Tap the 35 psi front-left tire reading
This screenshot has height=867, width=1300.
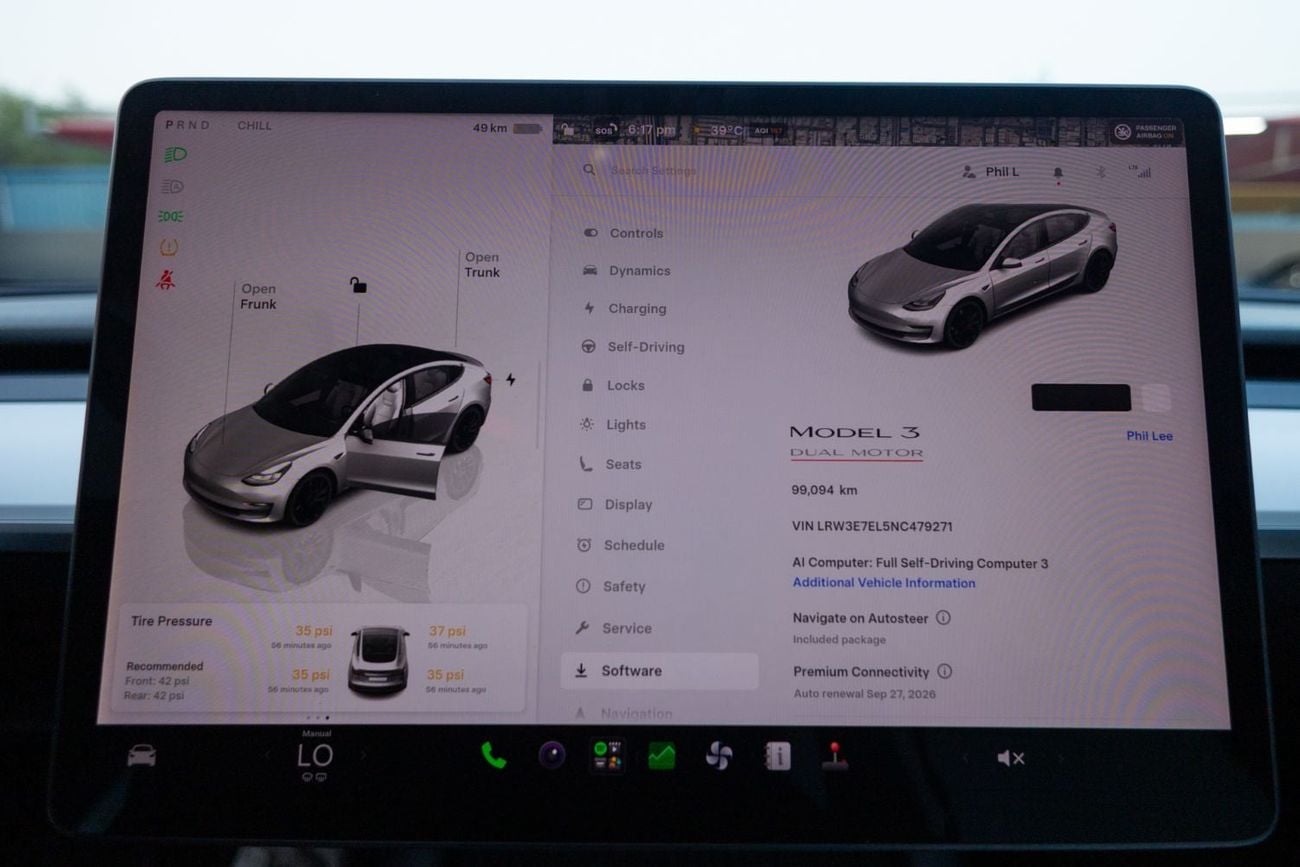point(313,631)
